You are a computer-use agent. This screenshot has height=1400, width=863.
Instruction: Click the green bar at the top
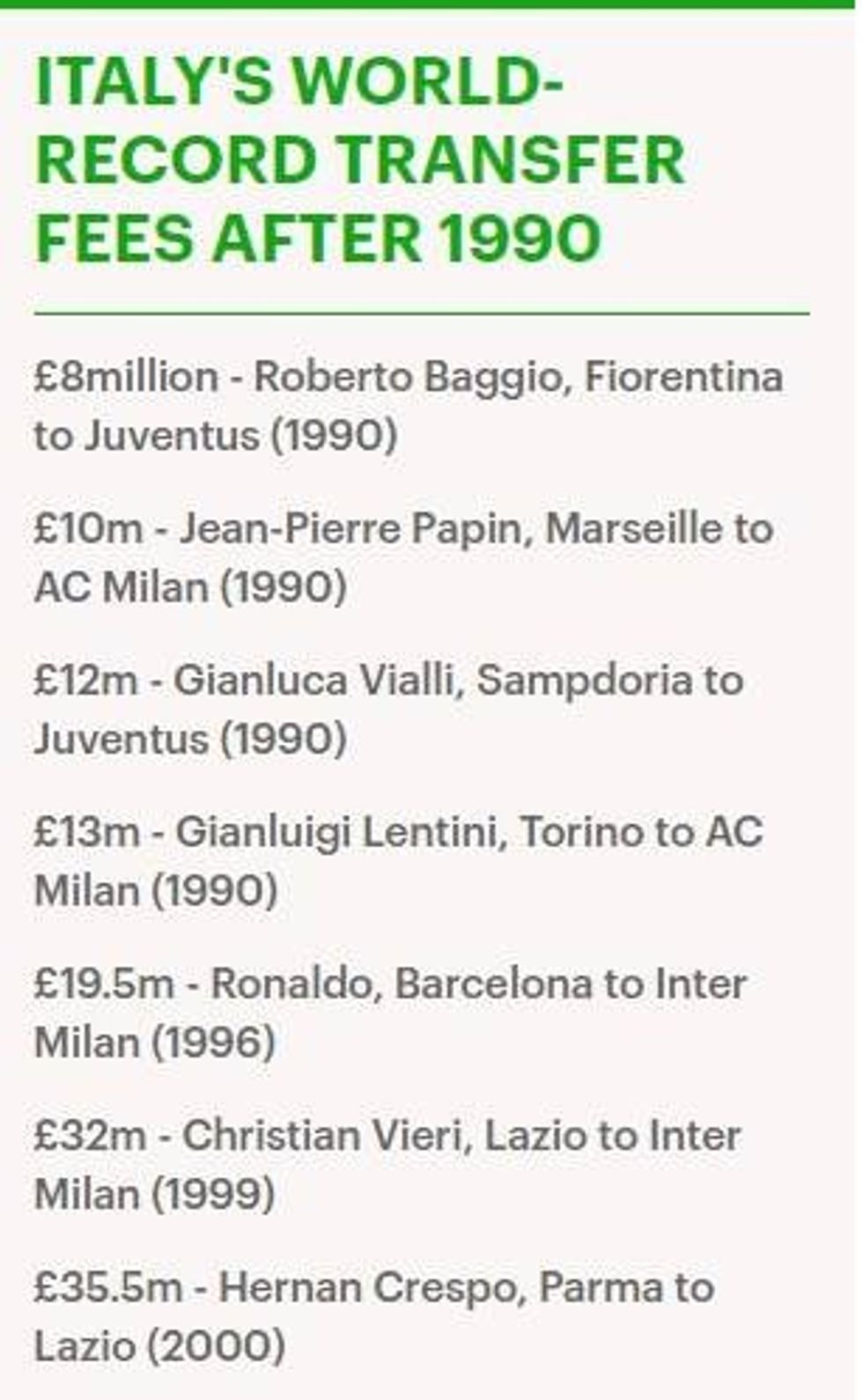[430, 4]
